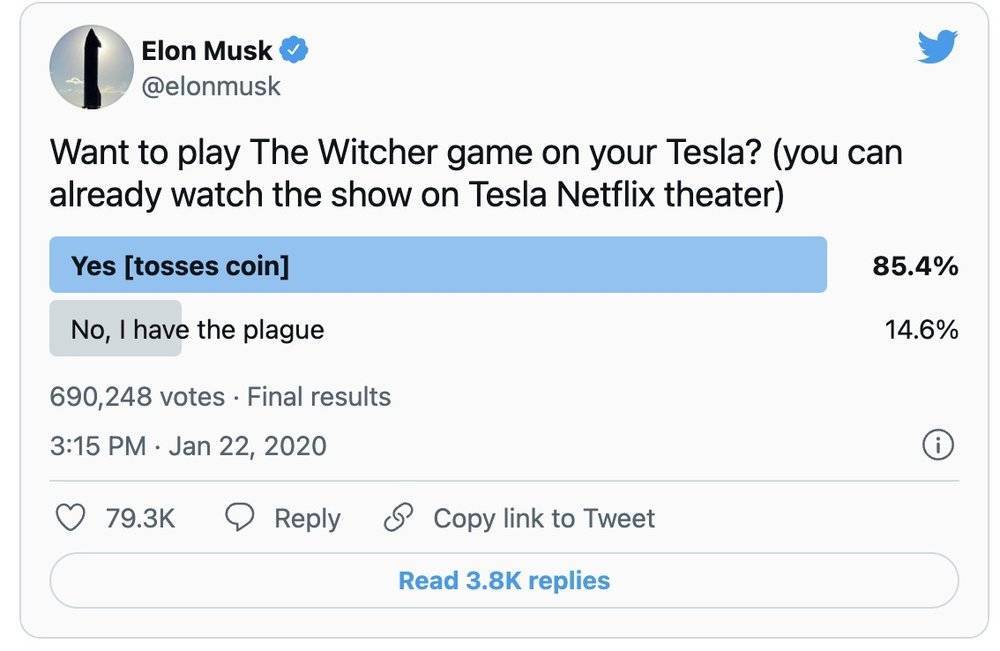Click the 79.3K likes count
Screen dimensions: 1000x651
140,518
